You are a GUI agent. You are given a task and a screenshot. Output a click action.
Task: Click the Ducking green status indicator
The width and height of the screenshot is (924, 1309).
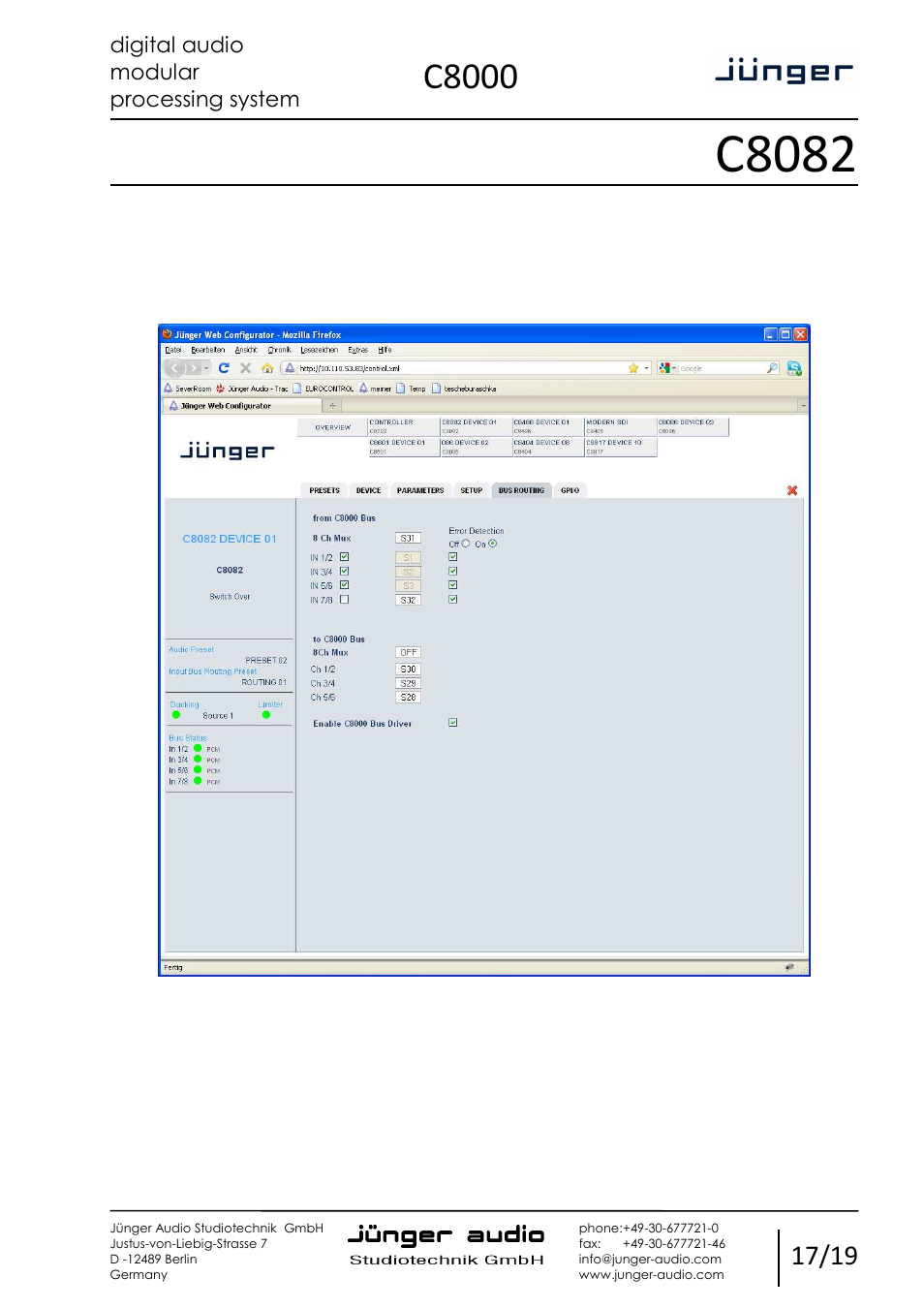tap(176, 715)
